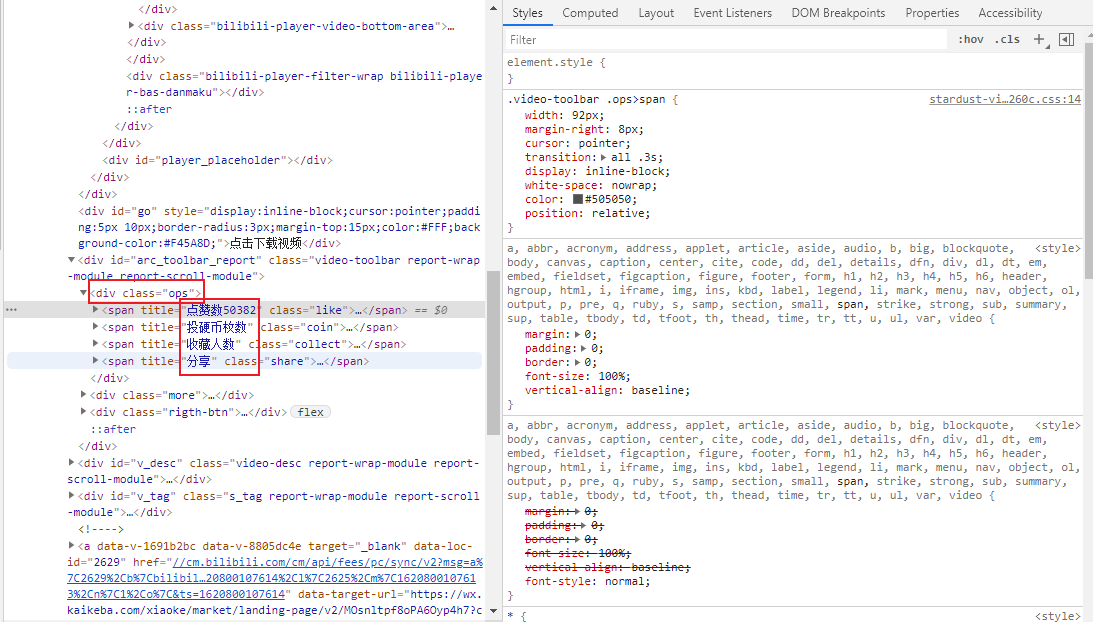Click the cursor: pointer declaration
The height and width of the screenshot is (622, 1093).
point(577,144)
